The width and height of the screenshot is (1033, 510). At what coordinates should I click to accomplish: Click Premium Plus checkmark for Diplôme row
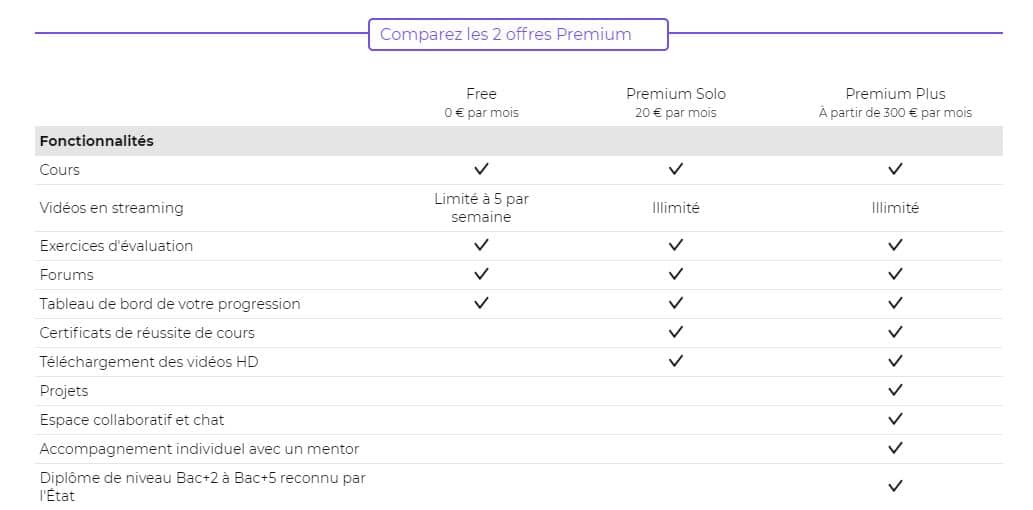895,486
